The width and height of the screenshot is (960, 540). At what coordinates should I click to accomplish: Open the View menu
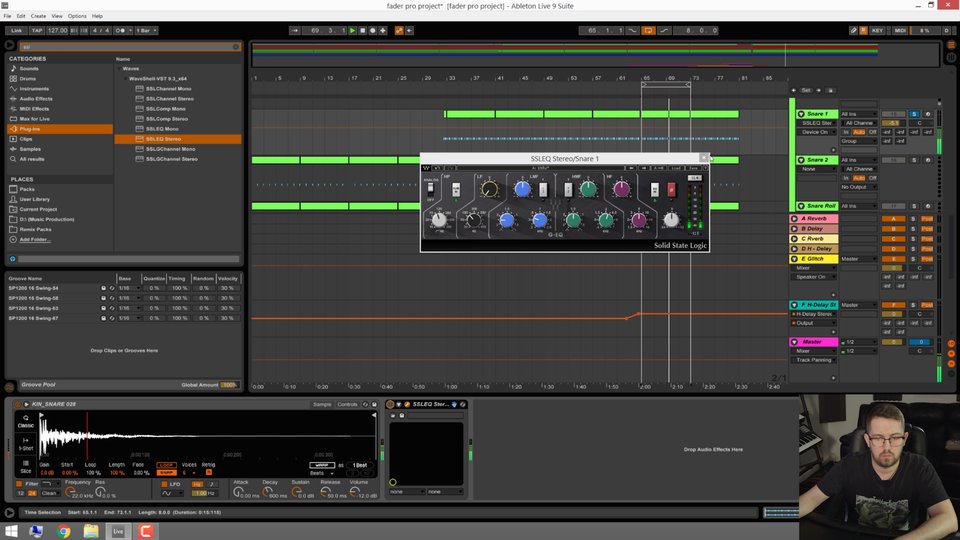[x=57, y=16]
